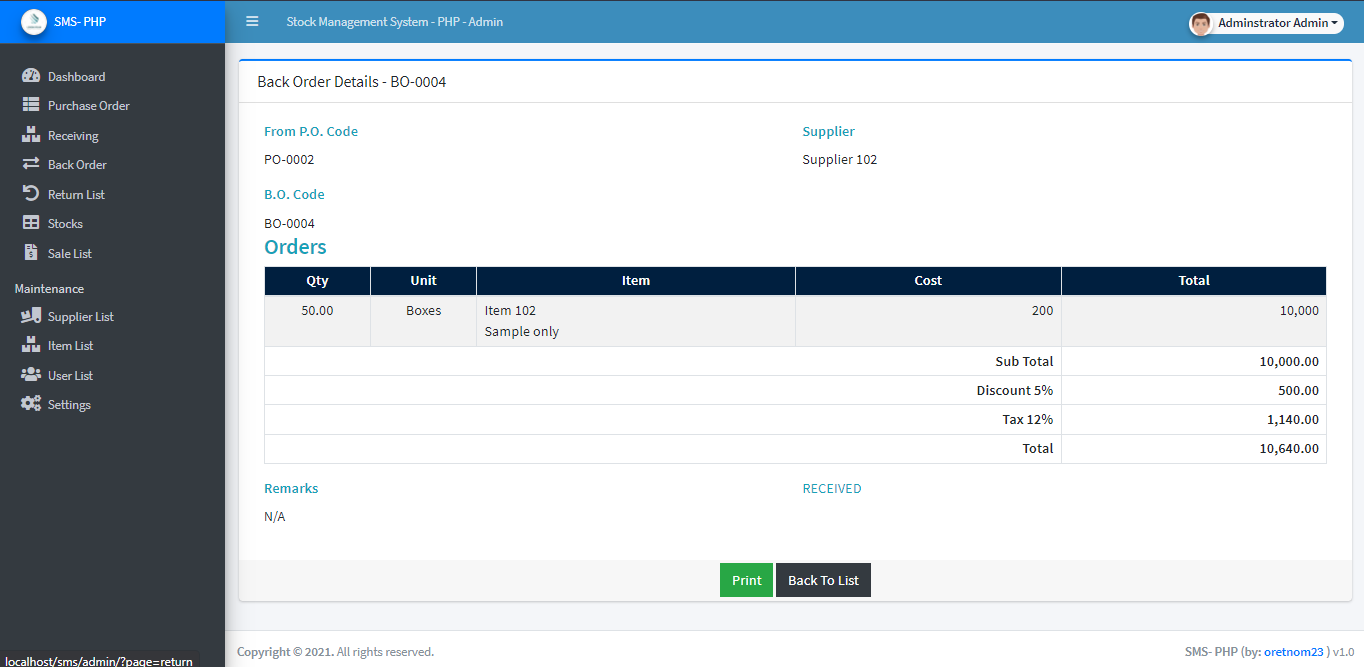The width and height of the screenshot is (1364, 667).
Task: Click the 10,000.00 sub total value
Action: (1289, 361)
